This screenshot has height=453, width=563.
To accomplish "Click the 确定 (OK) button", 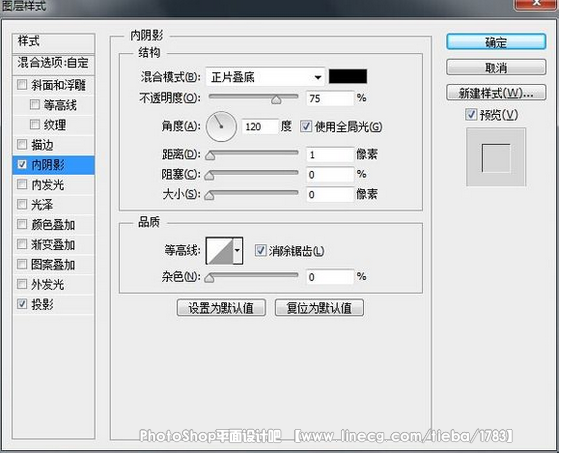I will coord(496,42).
